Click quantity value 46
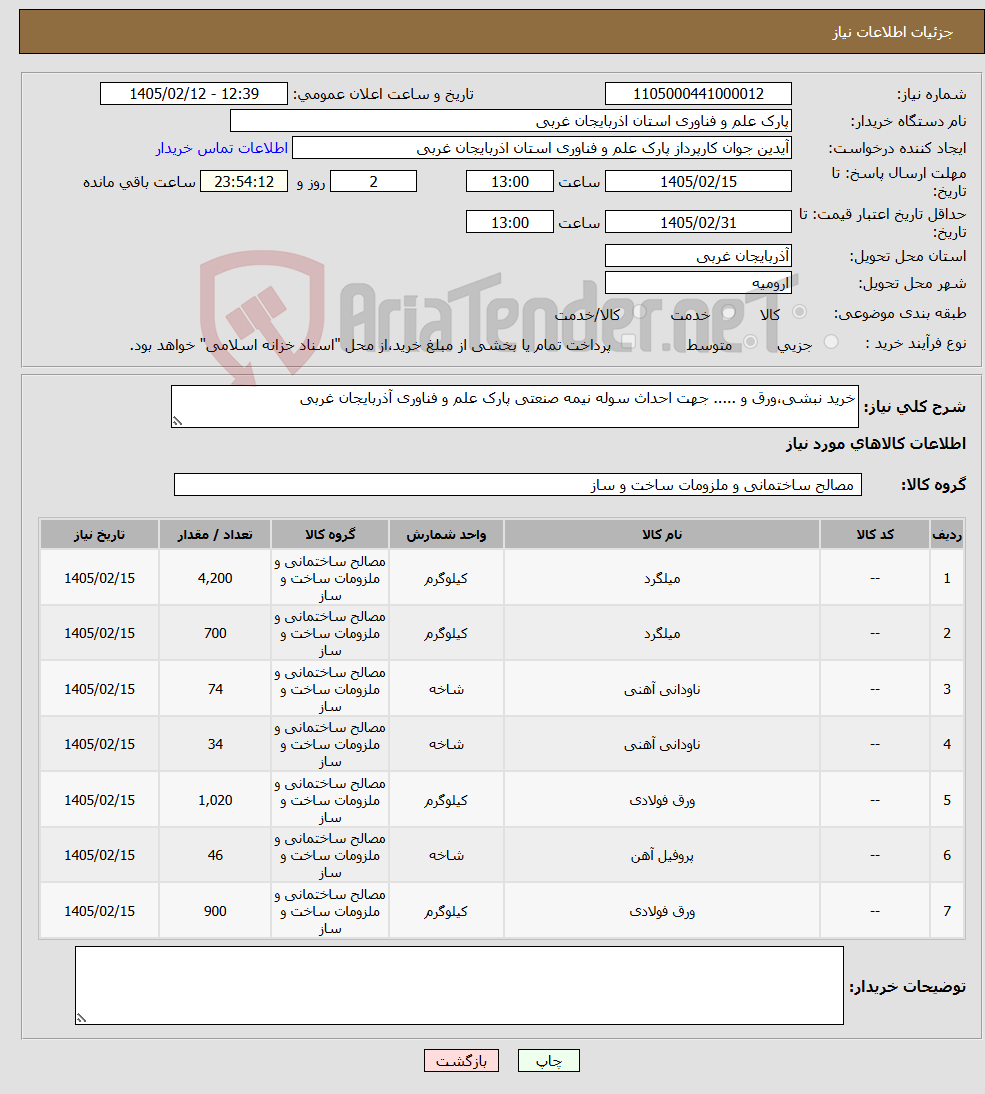985x1094 pixels. (x=215, y=855)
